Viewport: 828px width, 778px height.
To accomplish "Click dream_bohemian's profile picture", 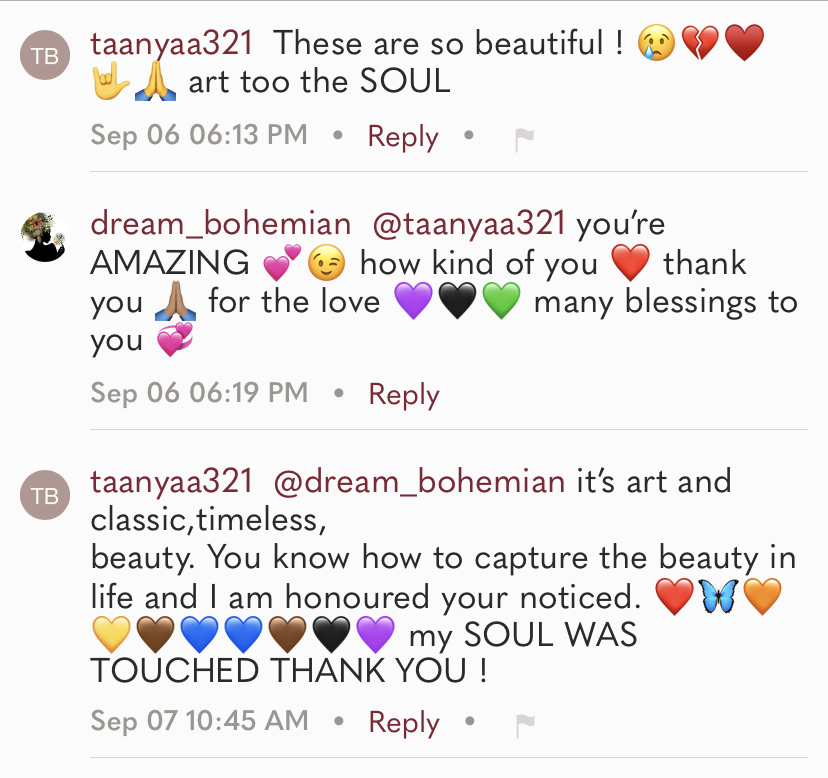I will (x=45, y=237).
